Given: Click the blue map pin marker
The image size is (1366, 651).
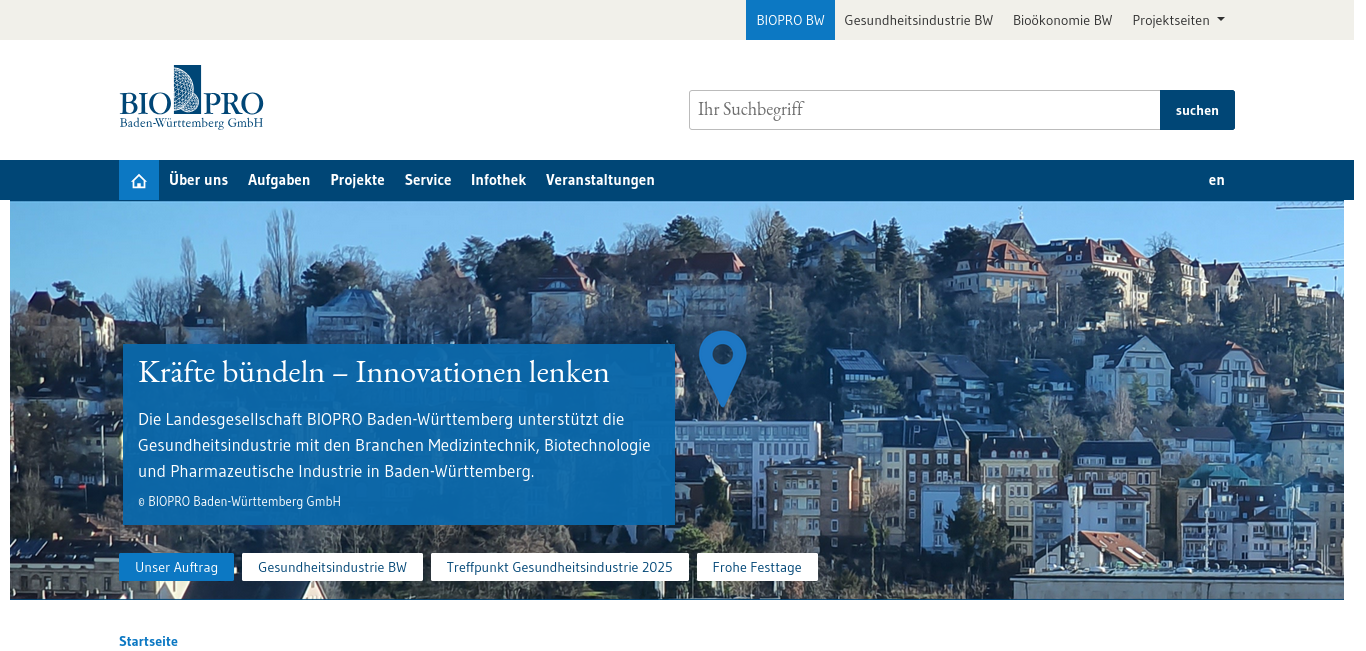Looking at the screenshot, I should click(722, 368).
